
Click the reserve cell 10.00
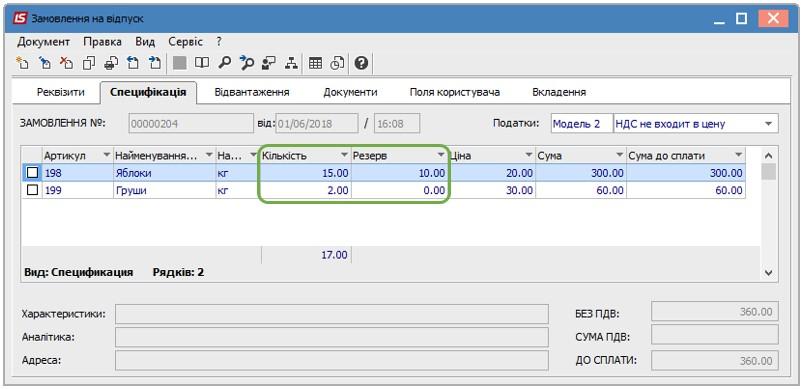[x=399, y=173]
